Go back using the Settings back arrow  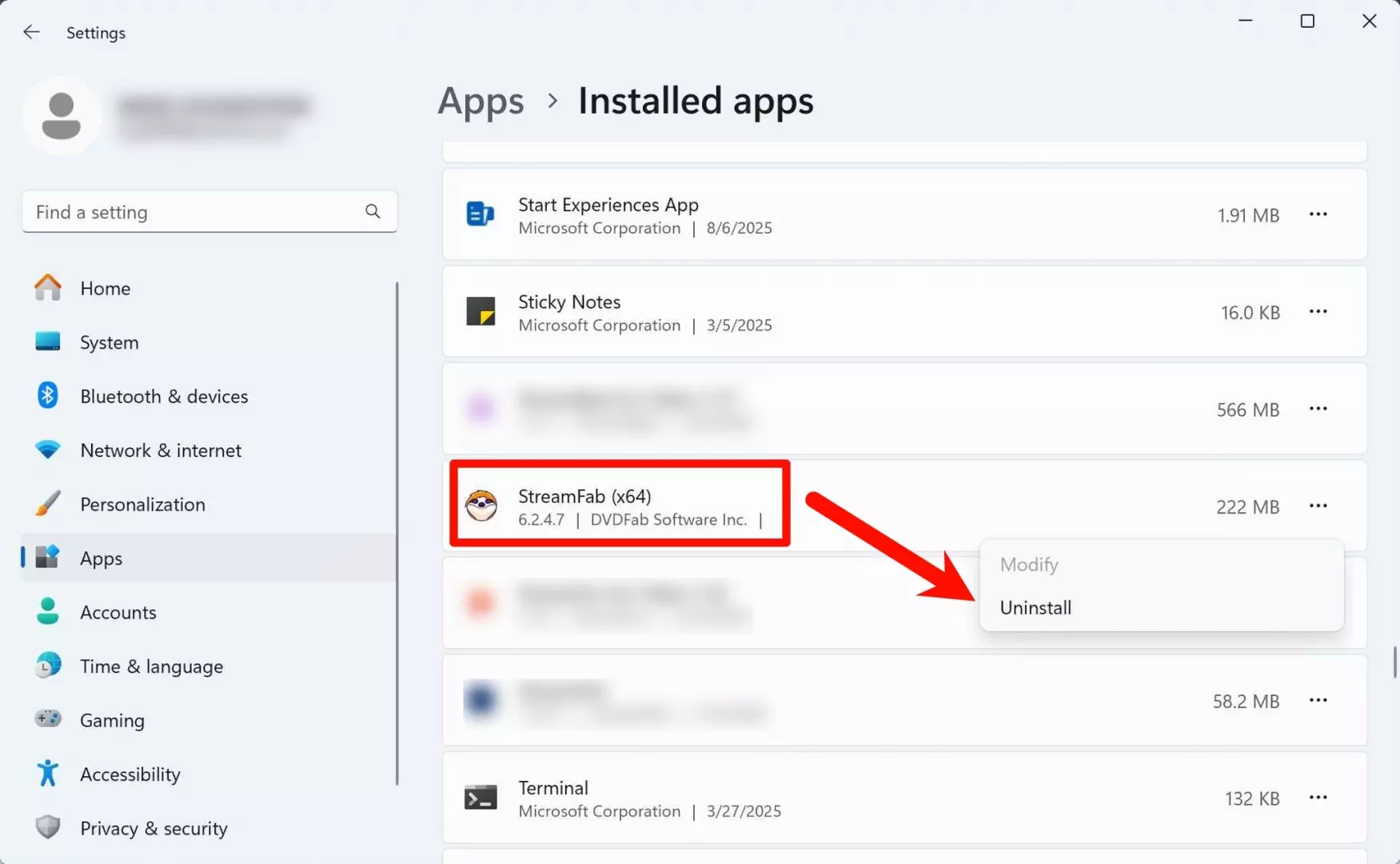31,32
